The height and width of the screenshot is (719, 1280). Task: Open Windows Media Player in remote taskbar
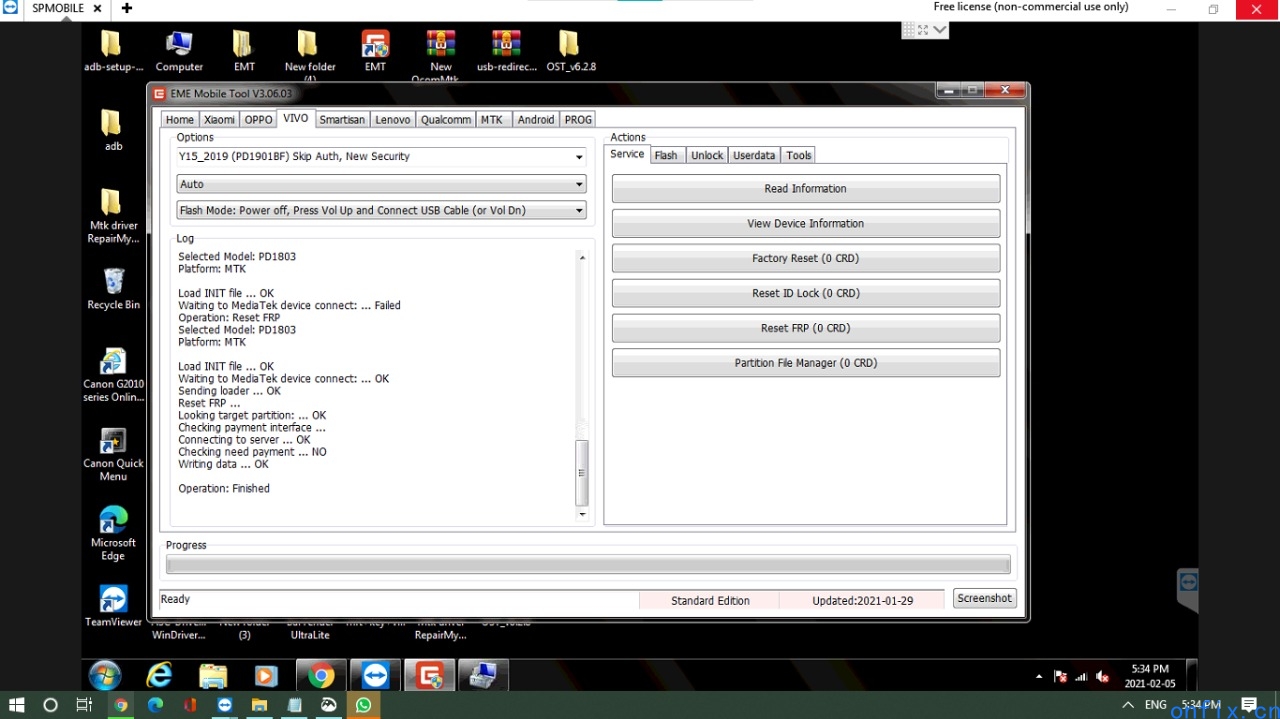[x=266, y=676]
